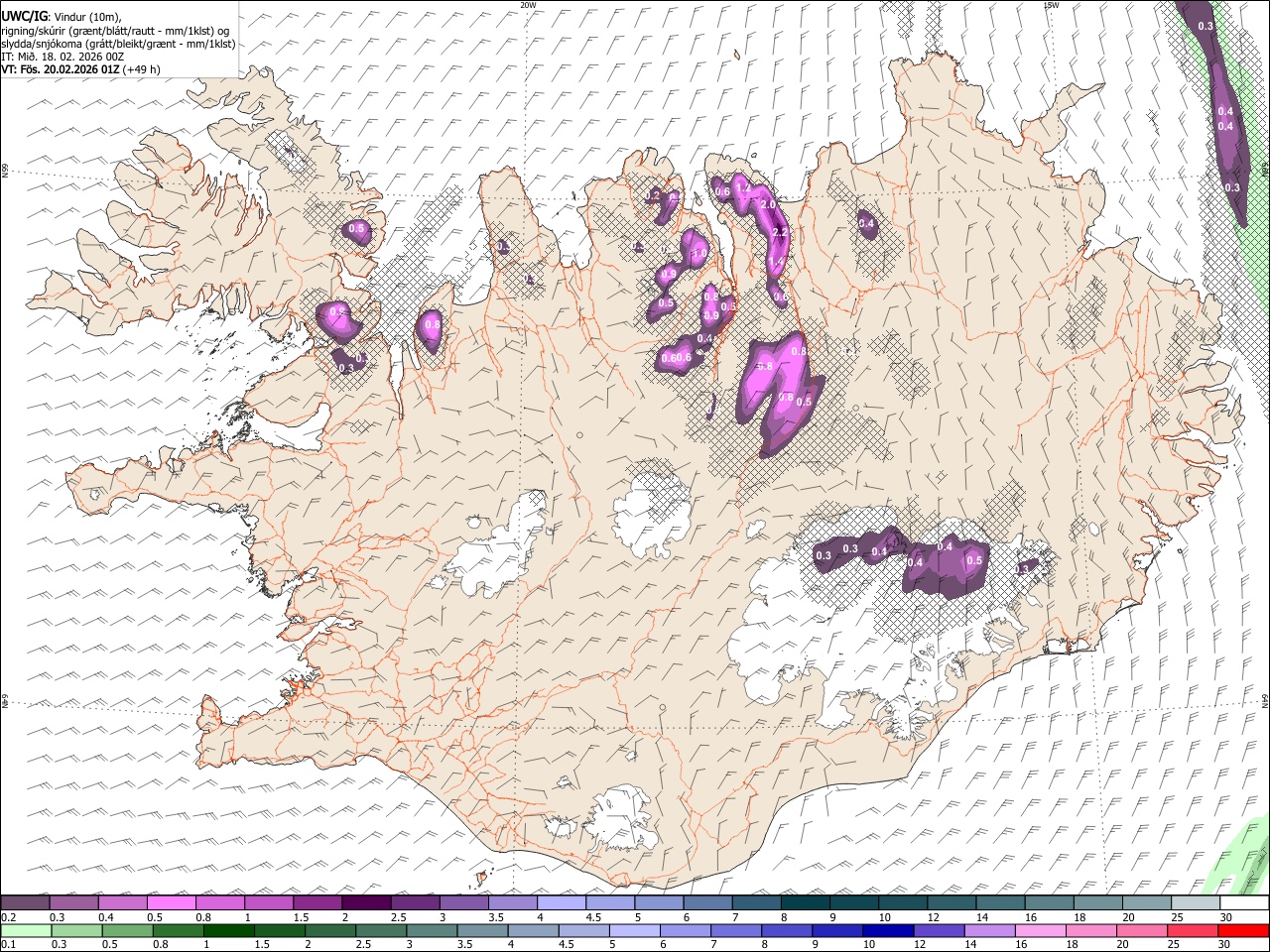Pick the 3.5 swatch in upper legend row
1270x952 pixels.
point(512,903)
